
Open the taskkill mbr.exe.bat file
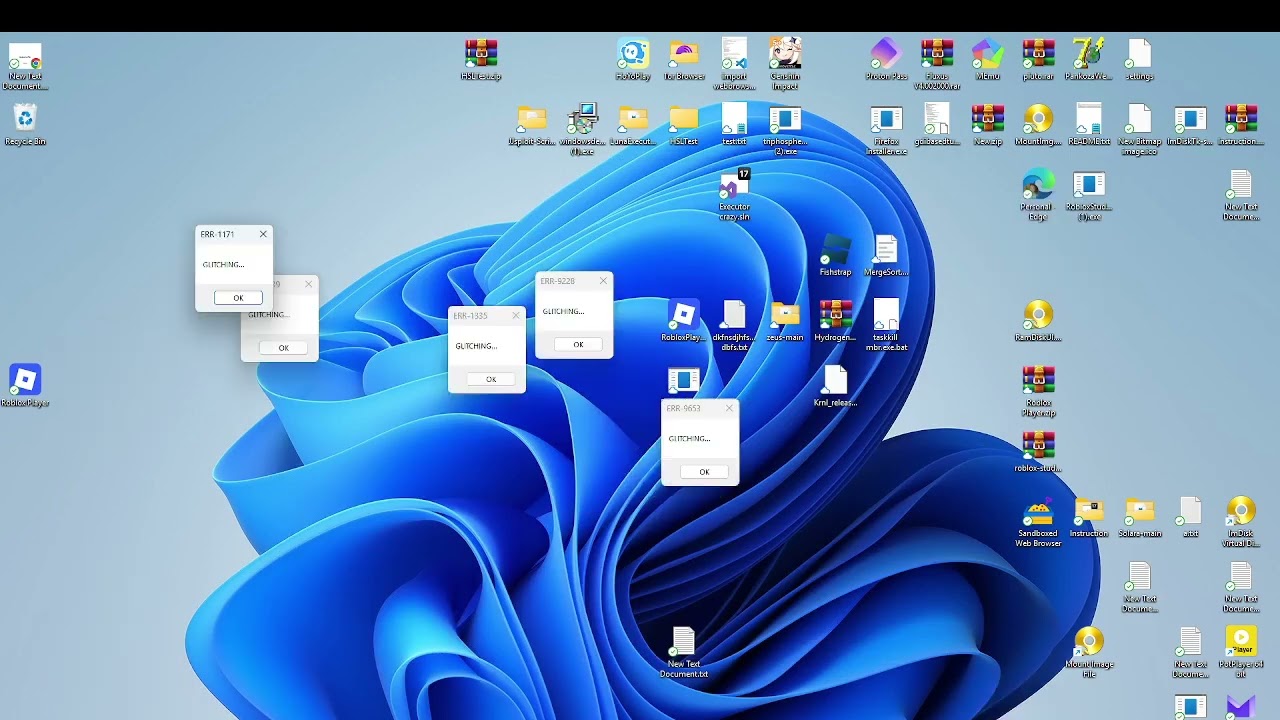coord(886,325)
